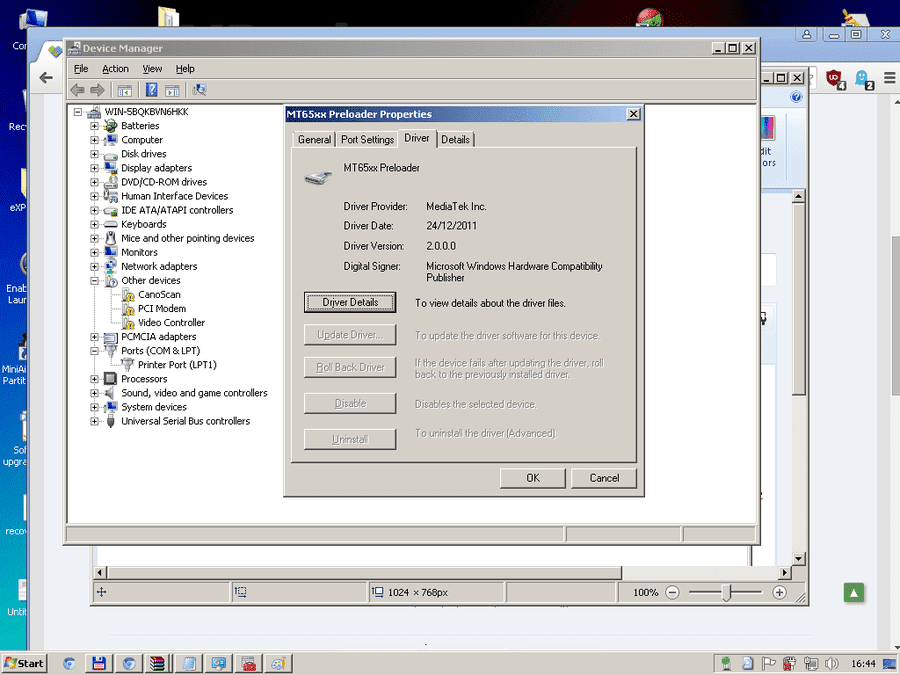The width and height of the screenshot is (900, 675).
Task: Expand the Batteries node
Action: point(95,126)
